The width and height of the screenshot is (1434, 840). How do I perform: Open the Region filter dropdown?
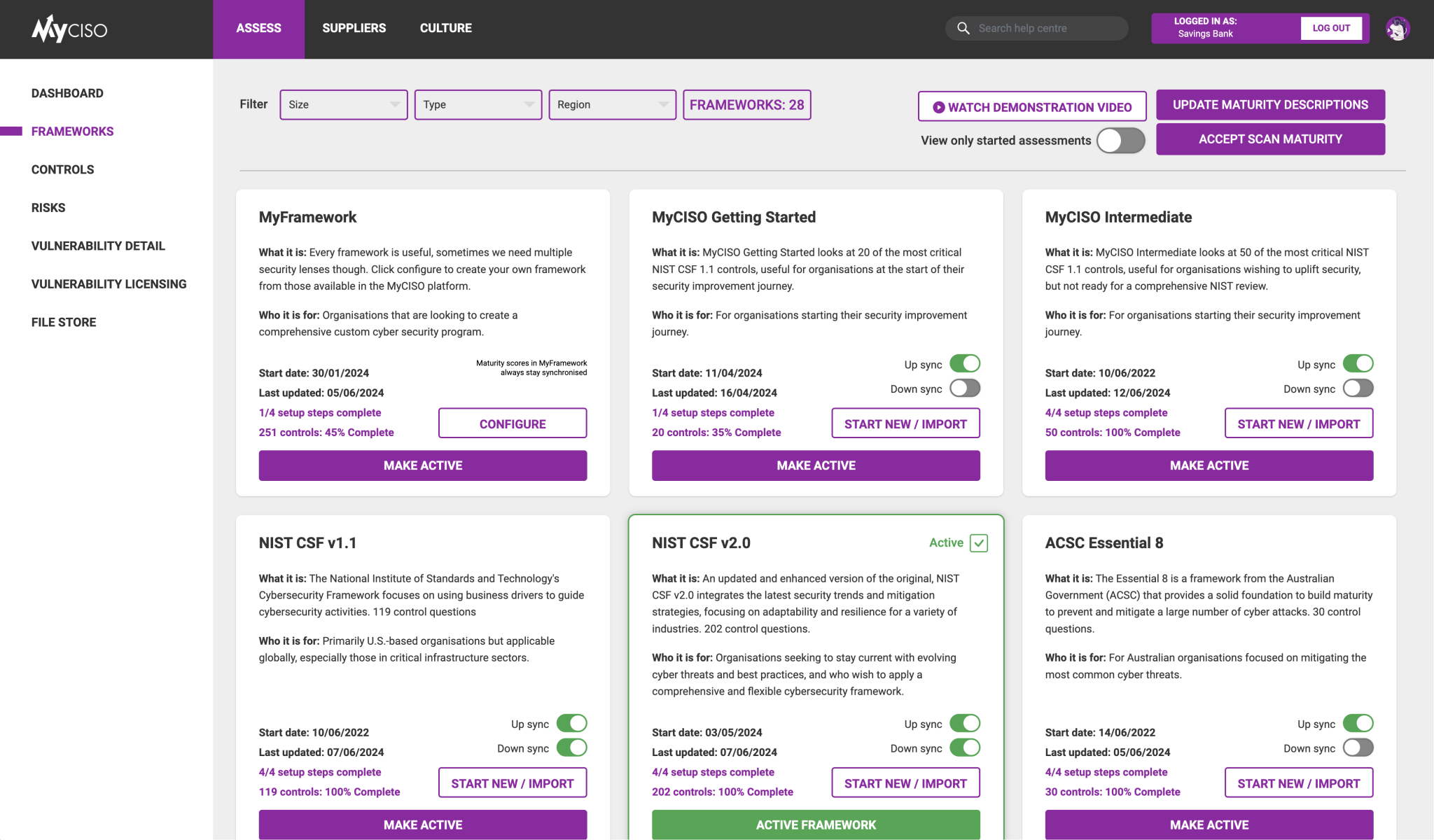pos(613,104)
